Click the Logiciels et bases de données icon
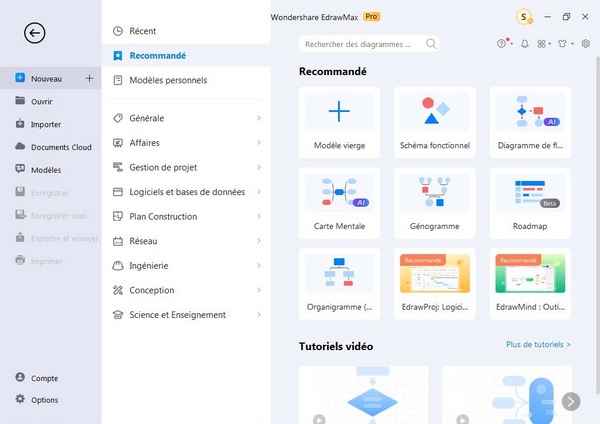Image resolution: width=600 pixels, height=424 pixels. pos(118,192)
